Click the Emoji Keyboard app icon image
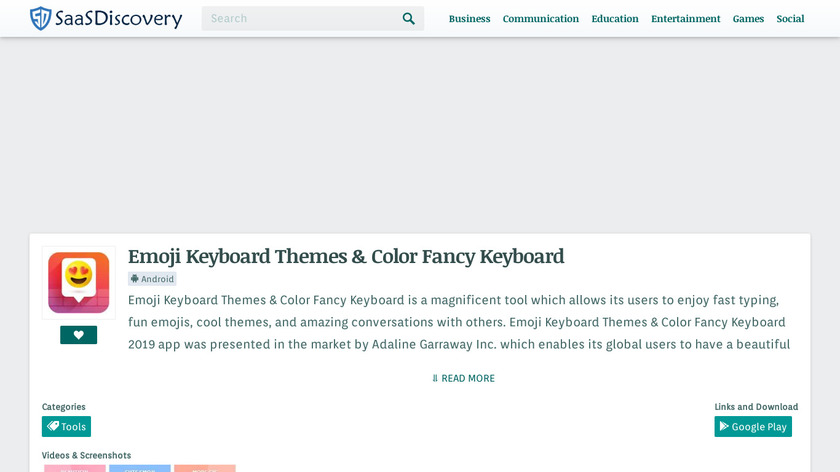Image resolution: width=840 pixels, height=472 pixels. click(79, 282)
